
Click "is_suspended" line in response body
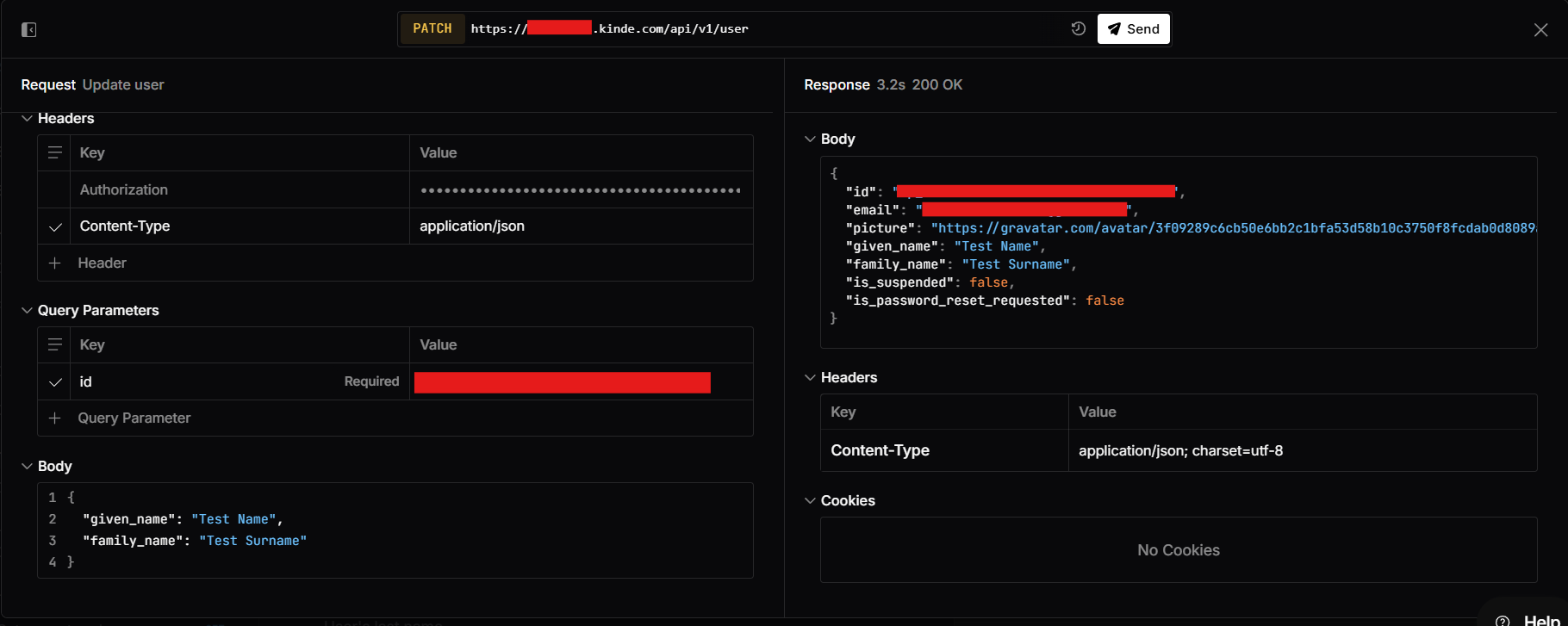tap(930, 282)
